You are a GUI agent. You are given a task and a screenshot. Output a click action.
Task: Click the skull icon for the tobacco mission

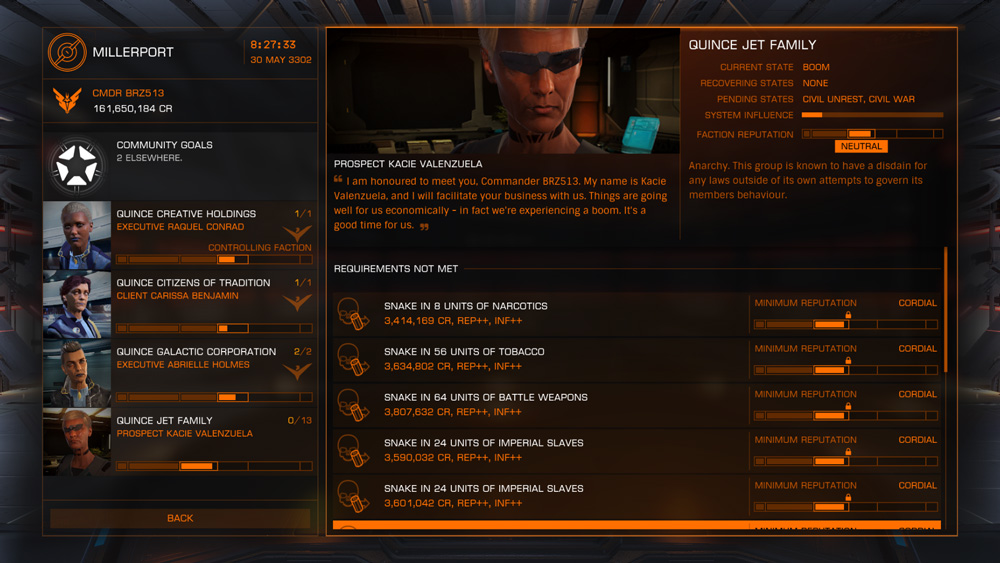[x=353, y=359]
